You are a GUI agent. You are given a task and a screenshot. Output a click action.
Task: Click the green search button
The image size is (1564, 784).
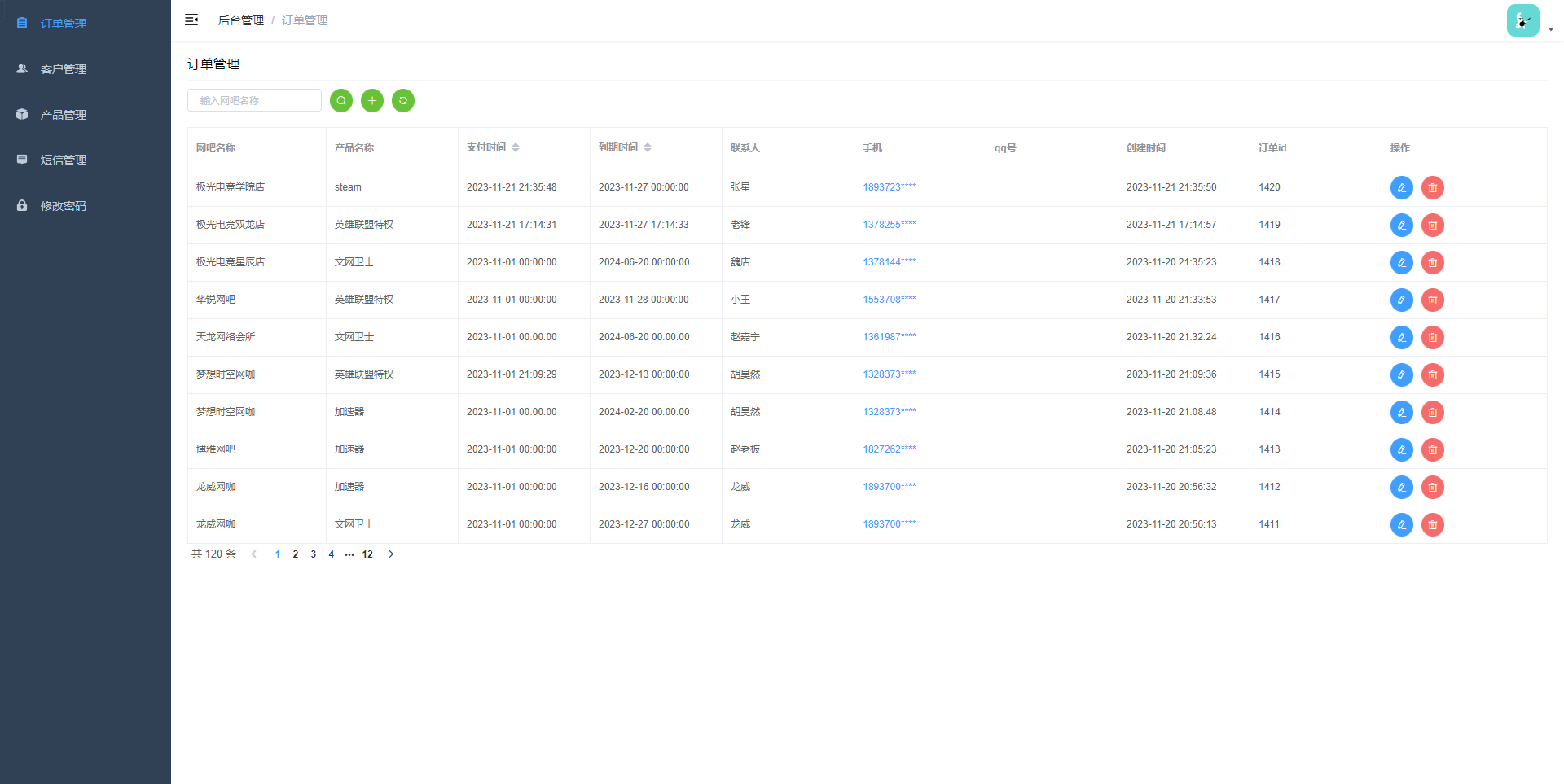click(341, 100)
